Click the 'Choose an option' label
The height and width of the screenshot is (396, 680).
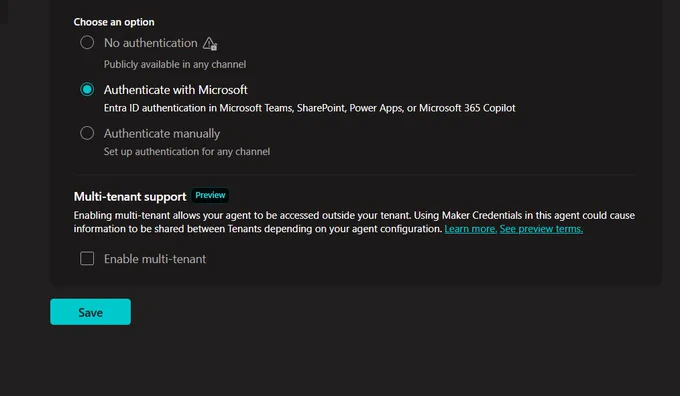click(114, 22)
